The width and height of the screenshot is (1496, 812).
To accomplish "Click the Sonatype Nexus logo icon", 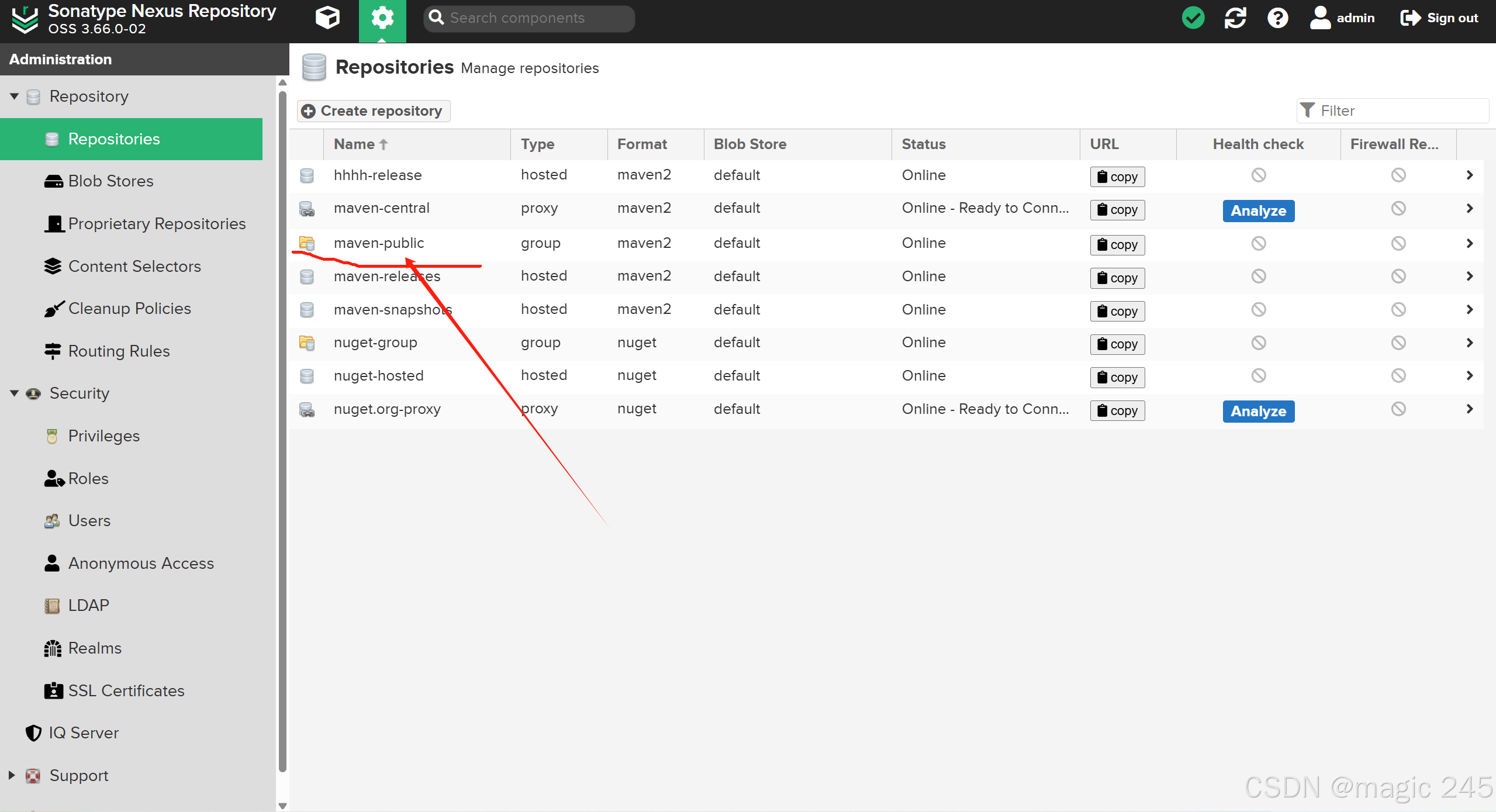I will pyautogui.click(x=25, y=19).
